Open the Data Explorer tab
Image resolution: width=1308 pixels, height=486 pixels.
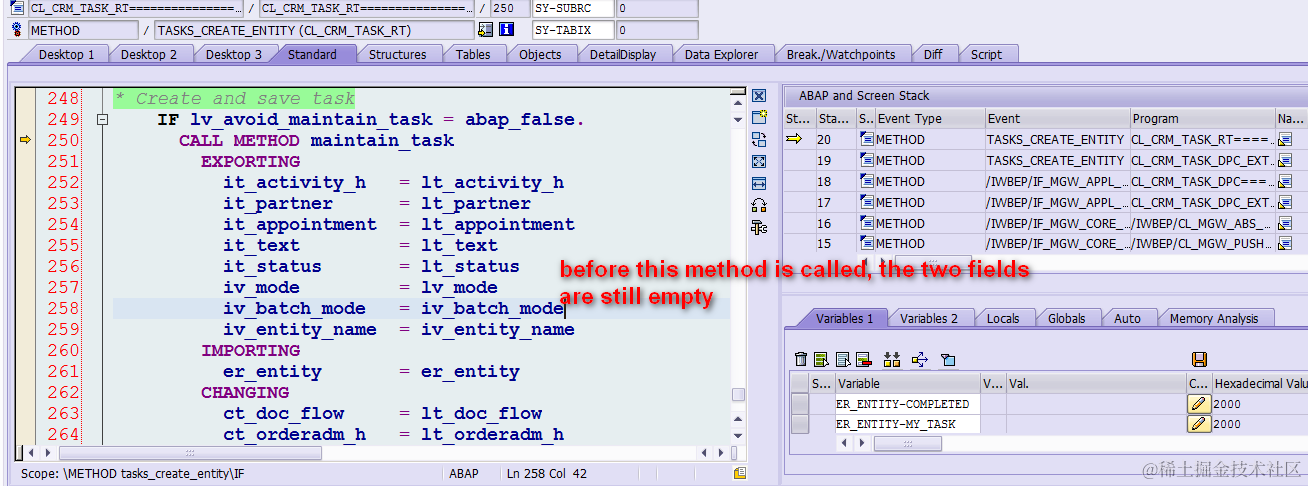(721, 54)
